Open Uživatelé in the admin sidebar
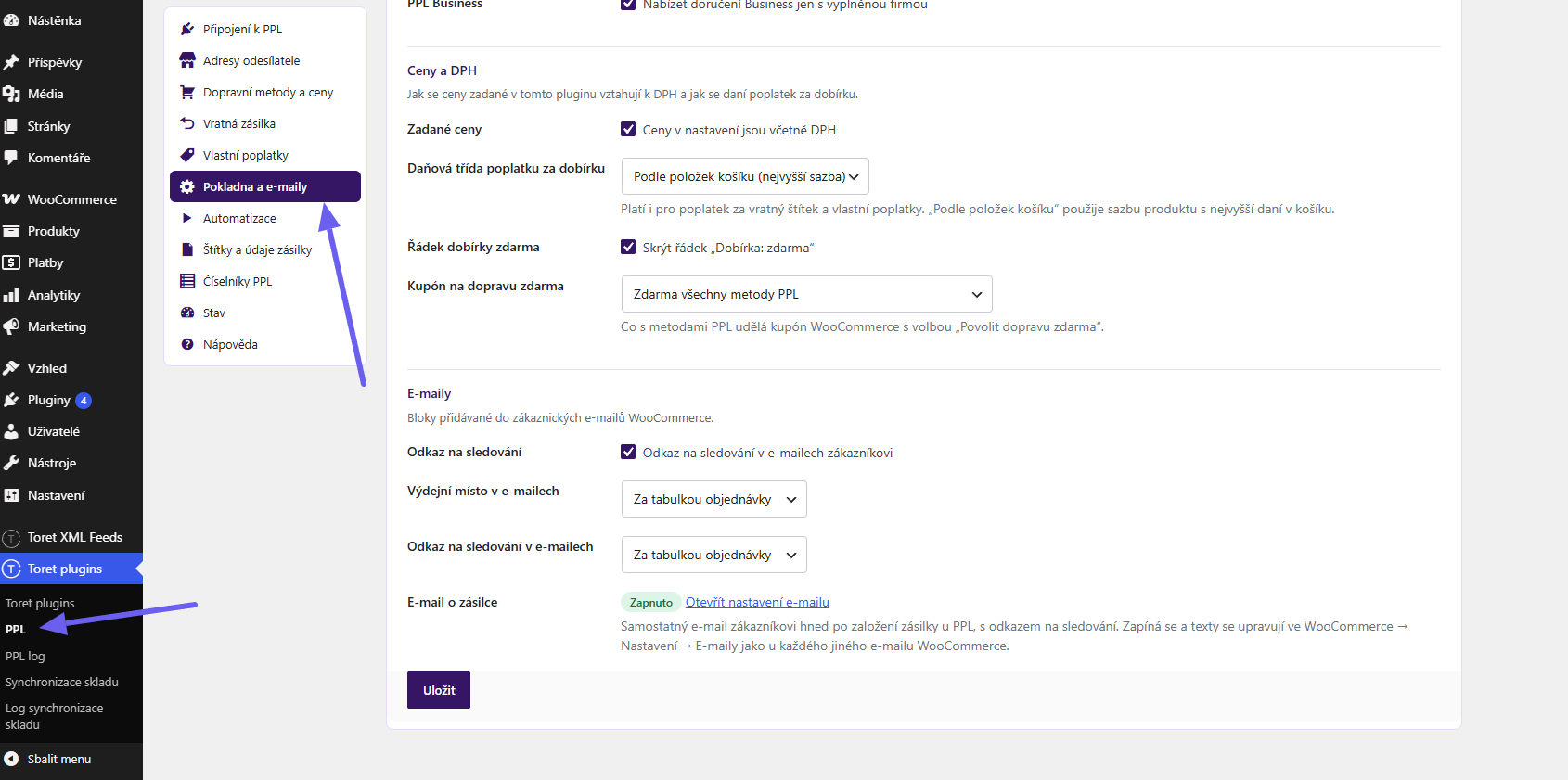This screenshot has width=1568, height=780. [71, 431]
